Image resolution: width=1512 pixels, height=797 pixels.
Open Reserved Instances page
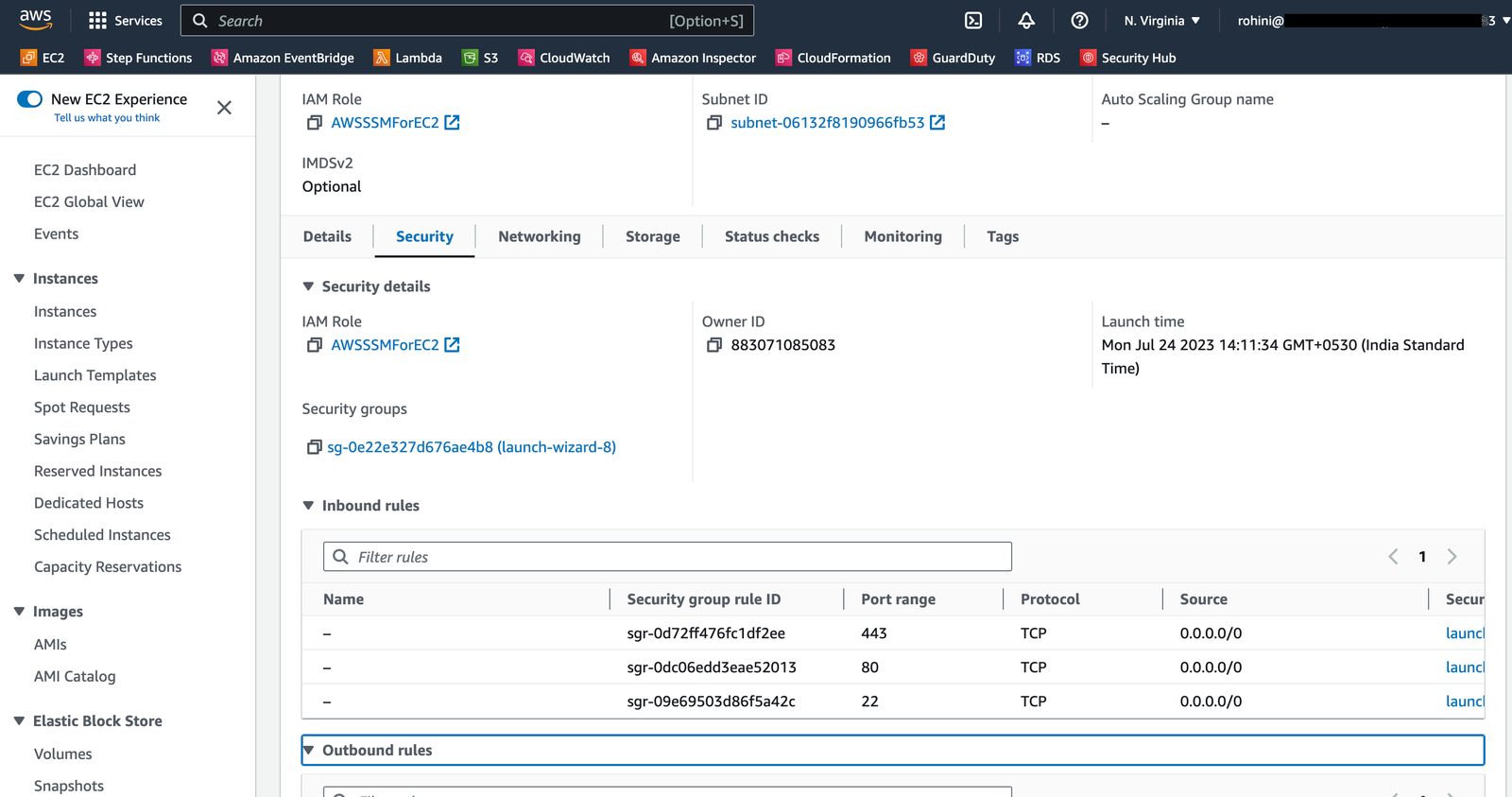pos(98,472)
